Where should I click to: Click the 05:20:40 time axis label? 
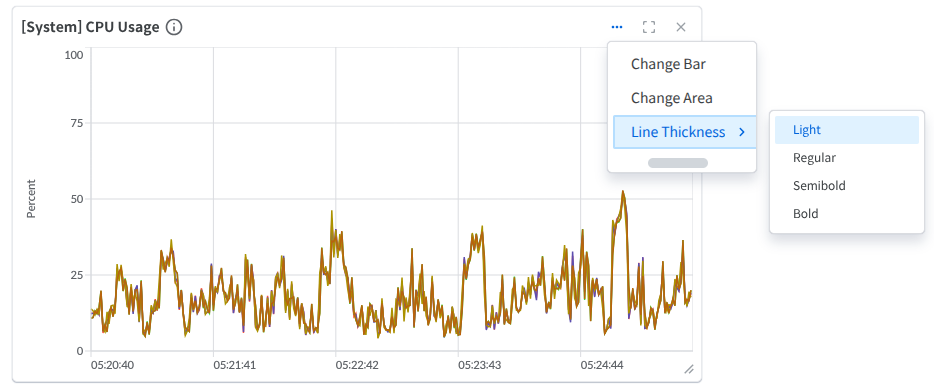coord(112,365)
